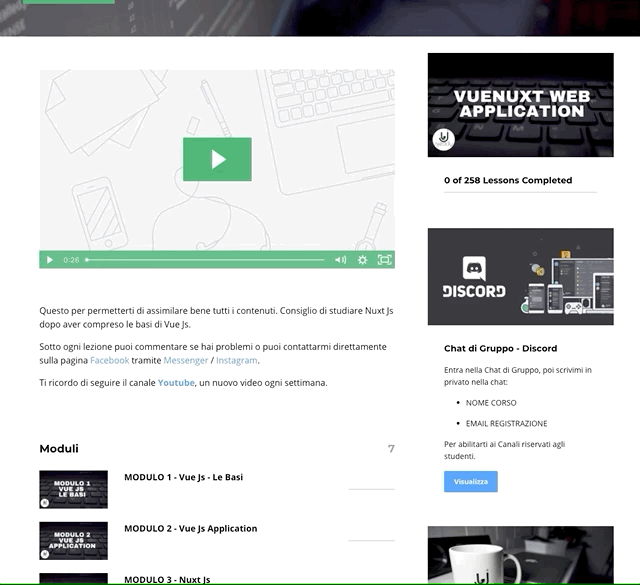Play video with large green center button
The height and width of the screenshot is (585, 640).
tap(217, 159)
